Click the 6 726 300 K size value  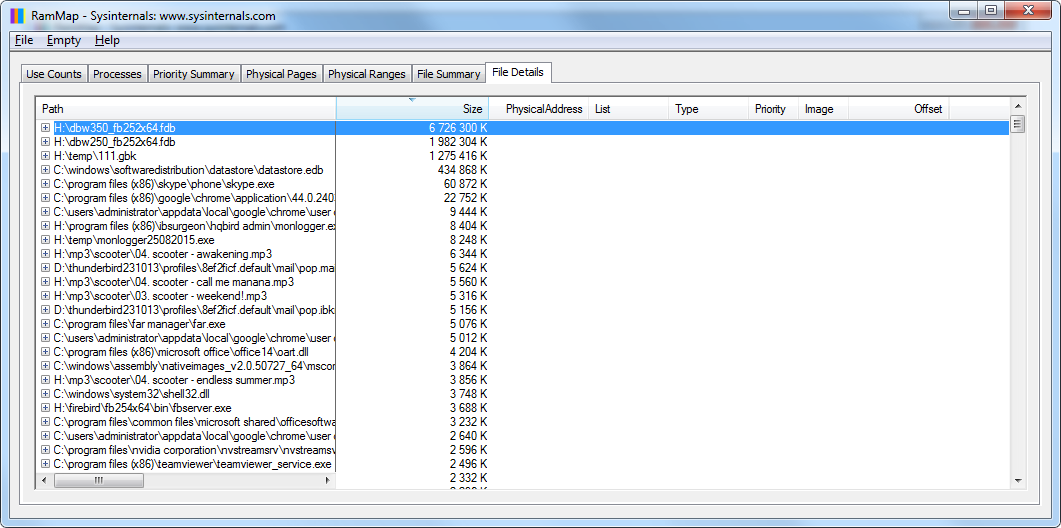click(x=457, y=127)
